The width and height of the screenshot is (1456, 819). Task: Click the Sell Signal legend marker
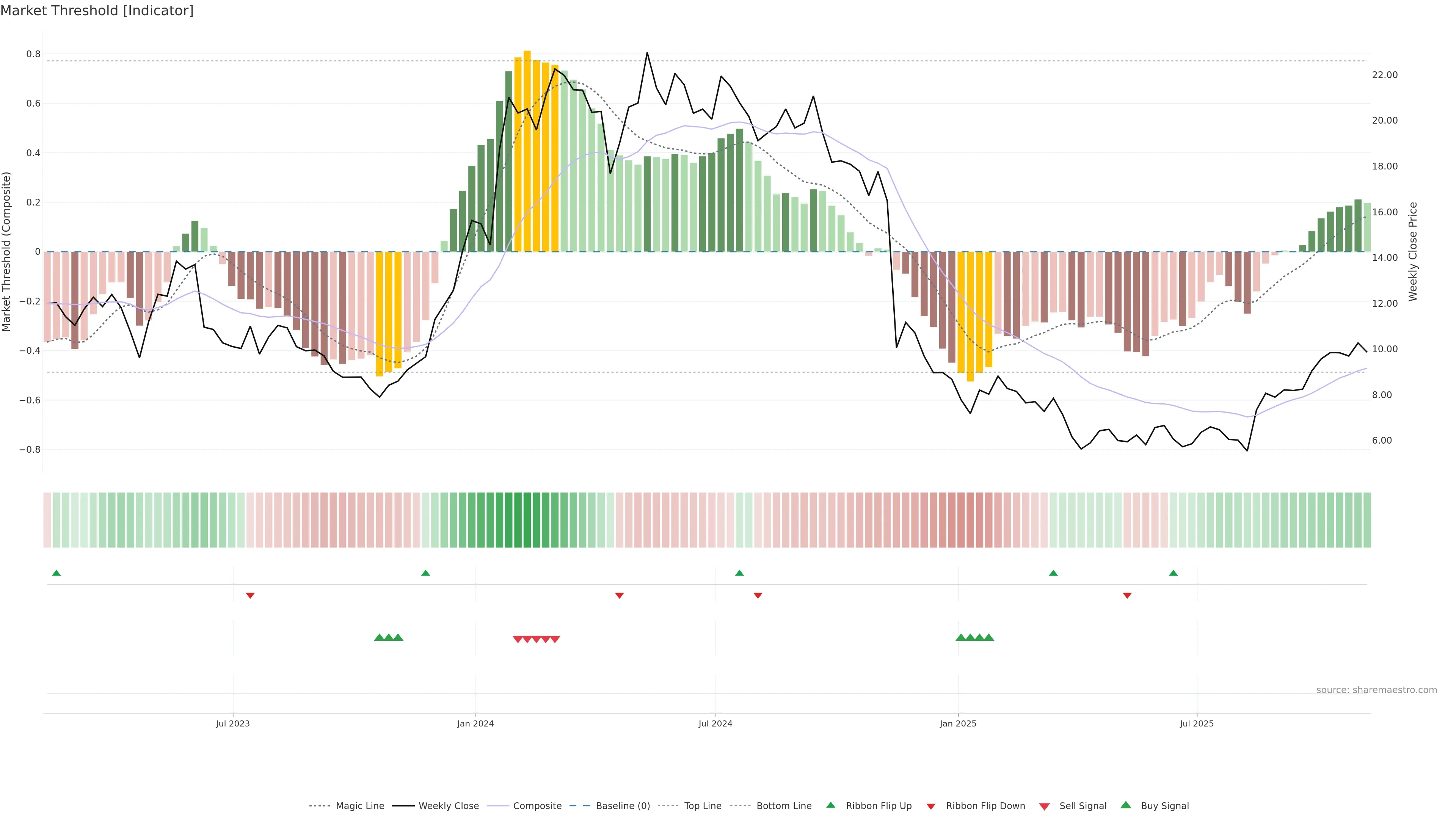click(x=1045, y=806)
